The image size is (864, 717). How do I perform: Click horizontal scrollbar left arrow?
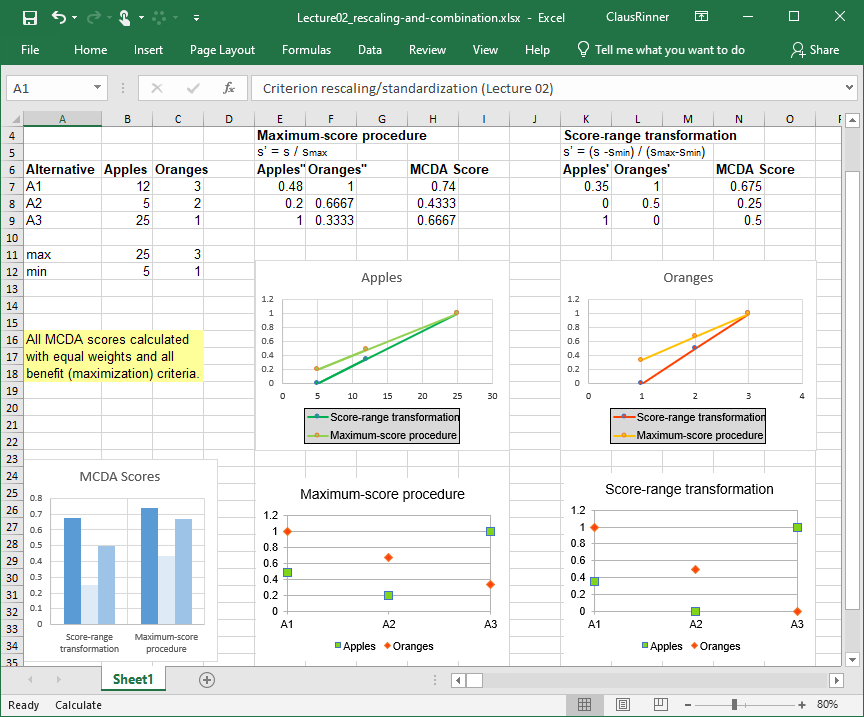458,680
